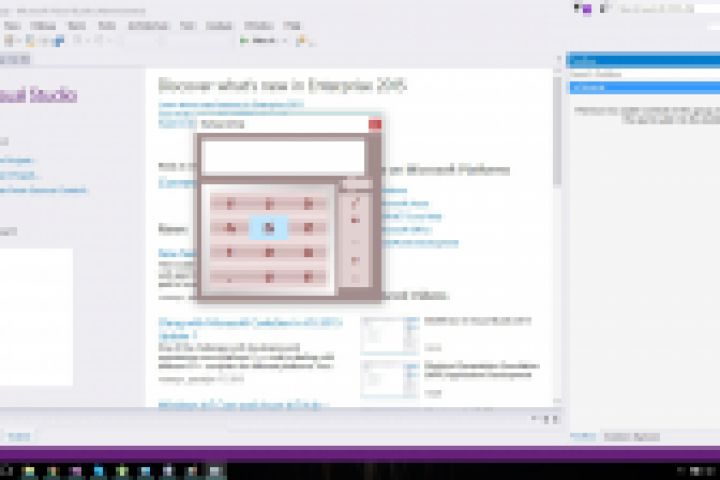Viewport: 720px width, 480px height.
Task: Open the Analyze menu
Action: [219, 26]
